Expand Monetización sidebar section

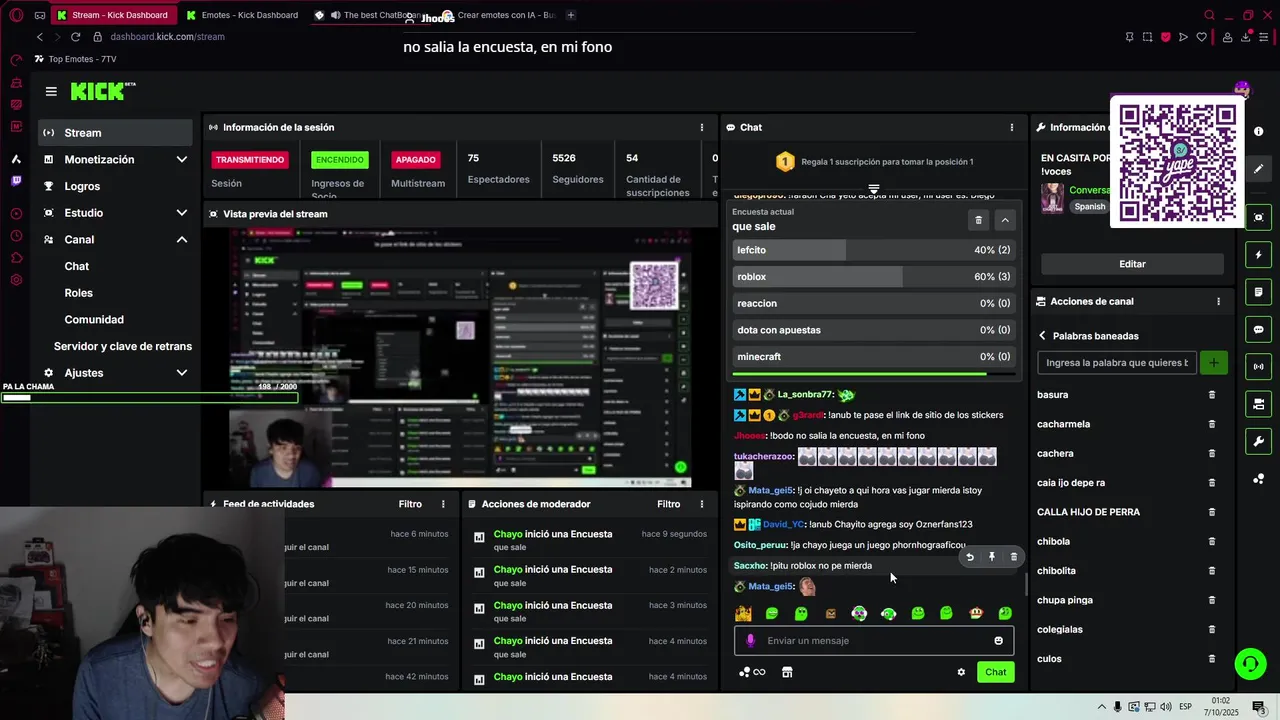point(182,160)
